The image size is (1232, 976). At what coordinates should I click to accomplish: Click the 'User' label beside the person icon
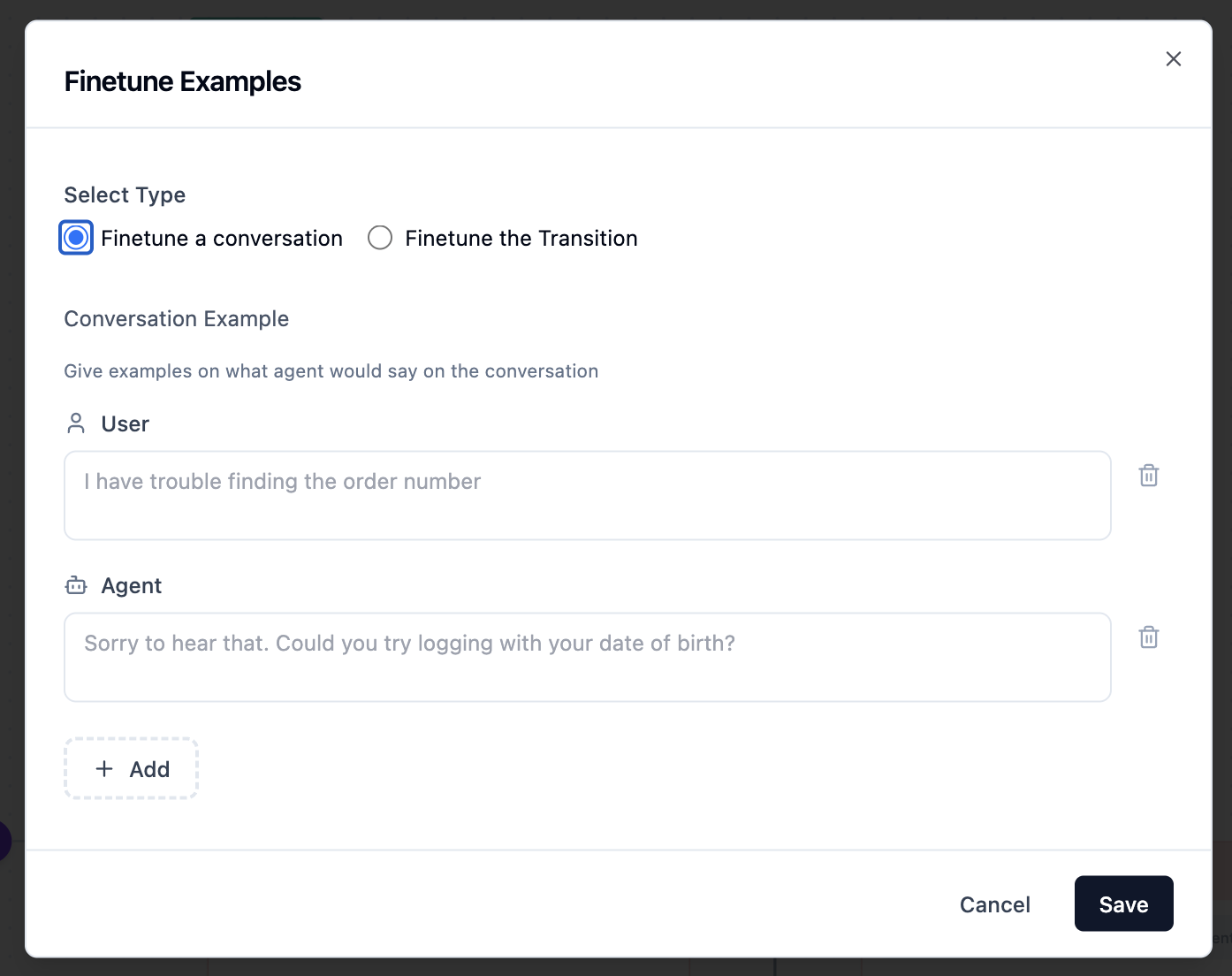point(125,423)
